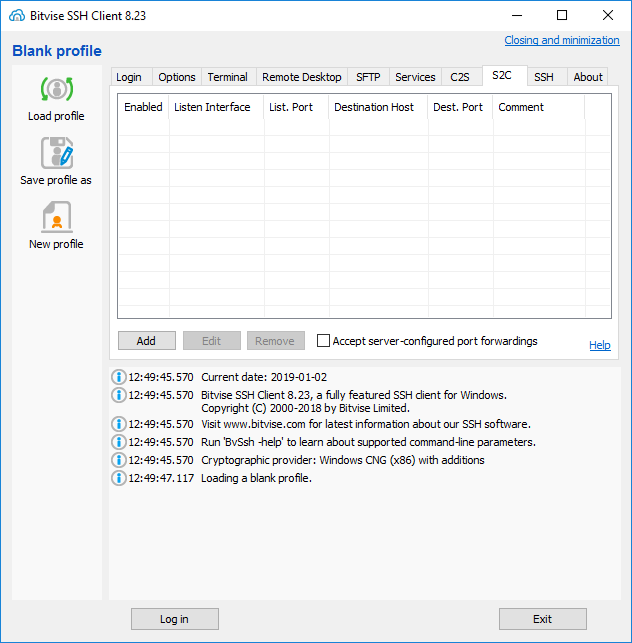632x643 pixels.
Task: Click info icon beside Bitvise SSH Client 8.23 log entry
Action: click(x=119, y=395)
